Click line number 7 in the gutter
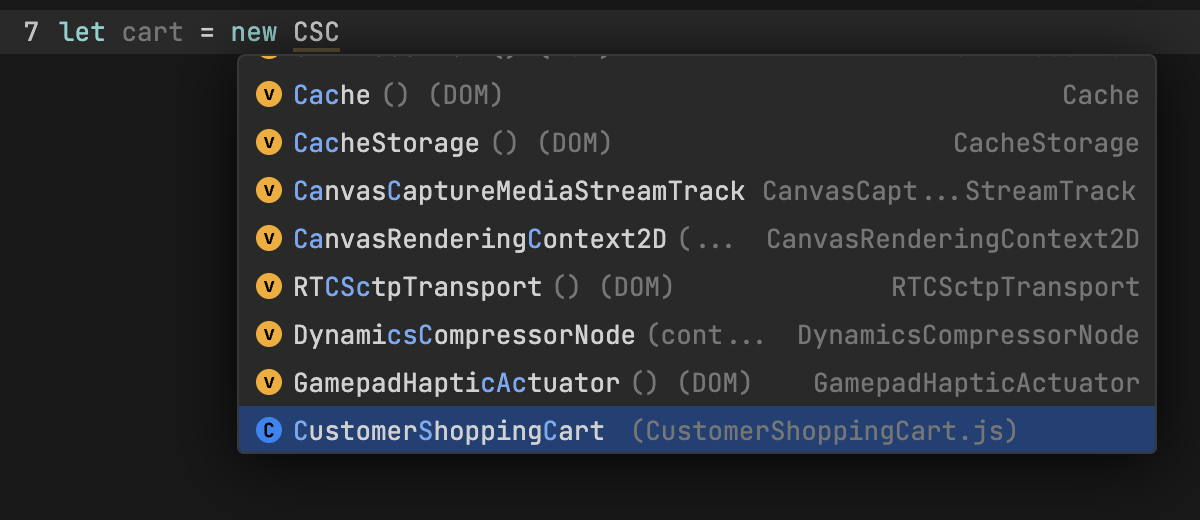 click(x=31, y=32)
